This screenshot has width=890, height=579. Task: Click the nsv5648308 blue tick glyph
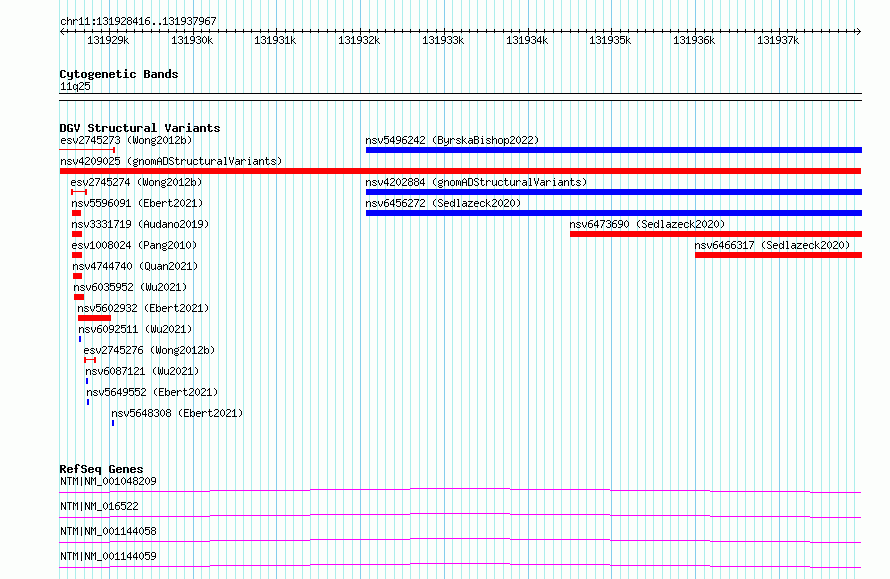[113, 423]
